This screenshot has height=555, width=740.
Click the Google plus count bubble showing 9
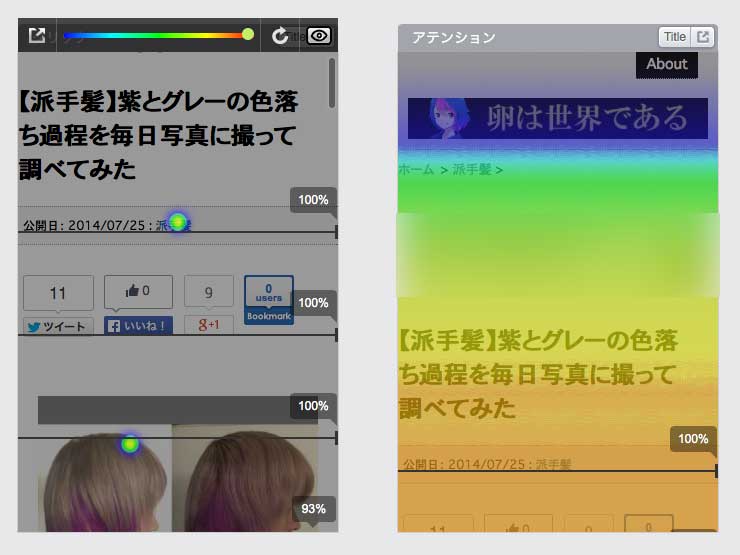coord(209,291)
